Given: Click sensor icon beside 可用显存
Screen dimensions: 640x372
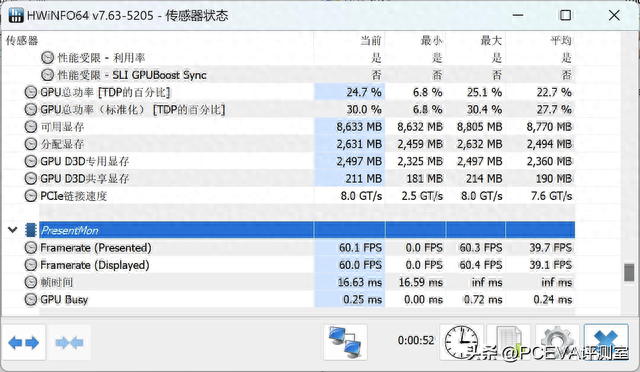Looking at the screenshot, I should (x=31, y=127).
